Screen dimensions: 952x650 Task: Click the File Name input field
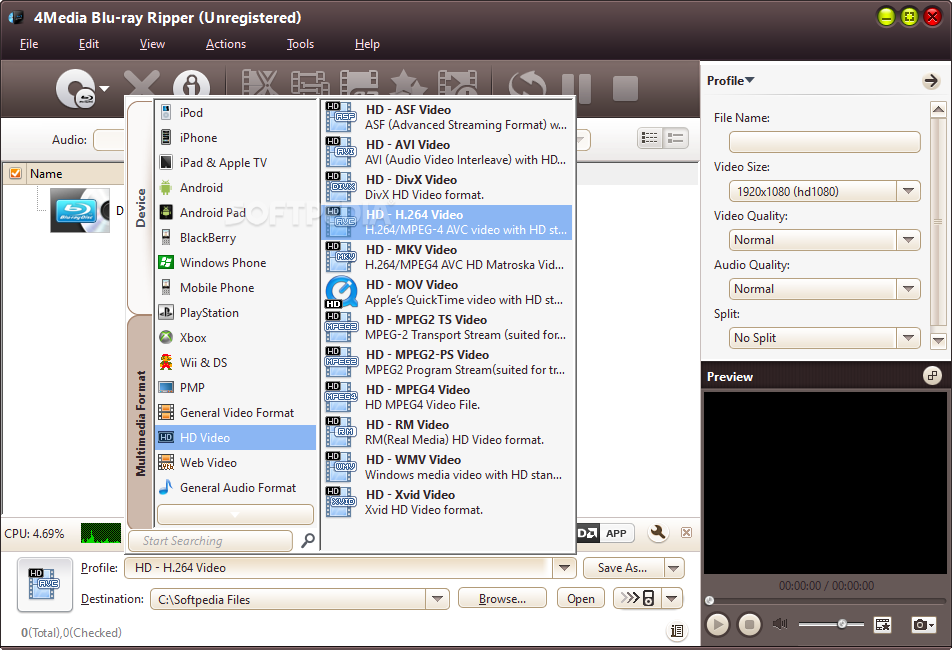pos(824,142)
